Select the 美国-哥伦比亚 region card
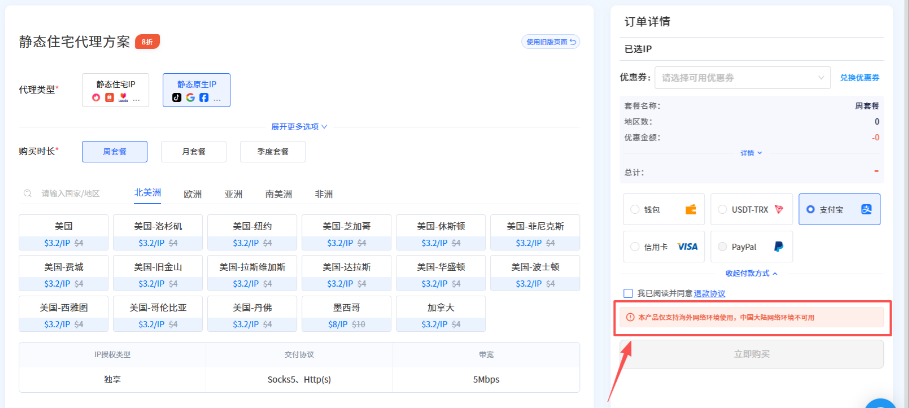 pos(158,315)
